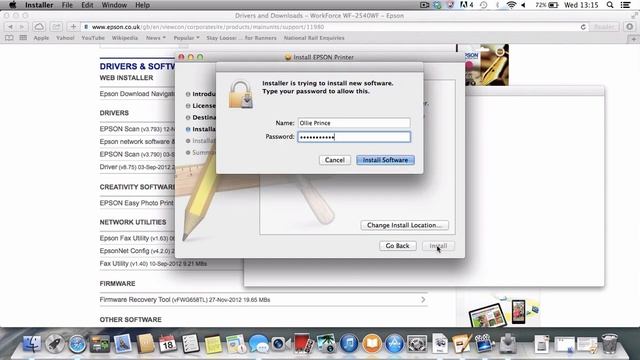
Task: Open Wikipedia bookmark in Safari bookmarks bar
Action: (x=124, y=38)
